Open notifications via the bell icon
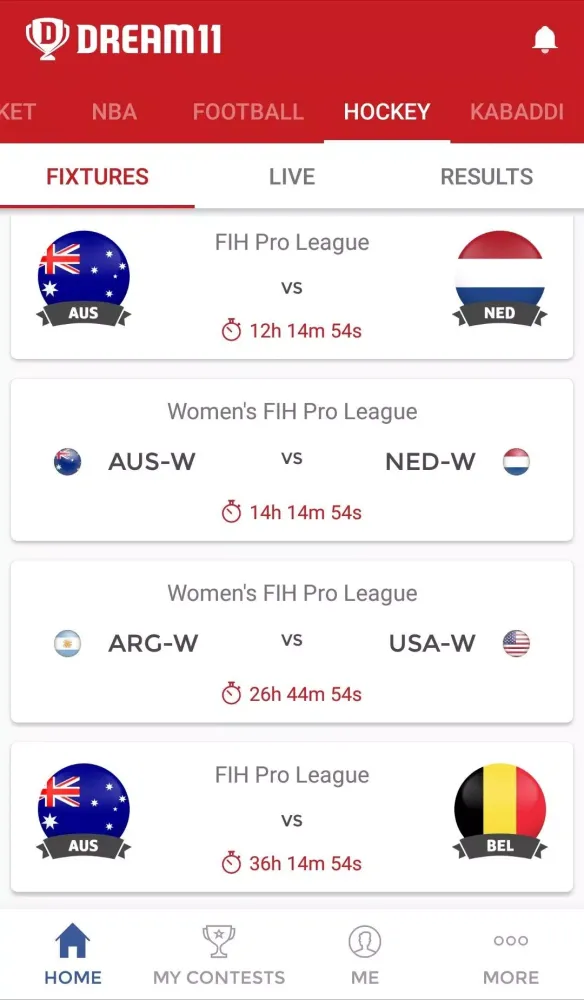The width and height of the screenshot is (584, 1000). tap(545, 40)
